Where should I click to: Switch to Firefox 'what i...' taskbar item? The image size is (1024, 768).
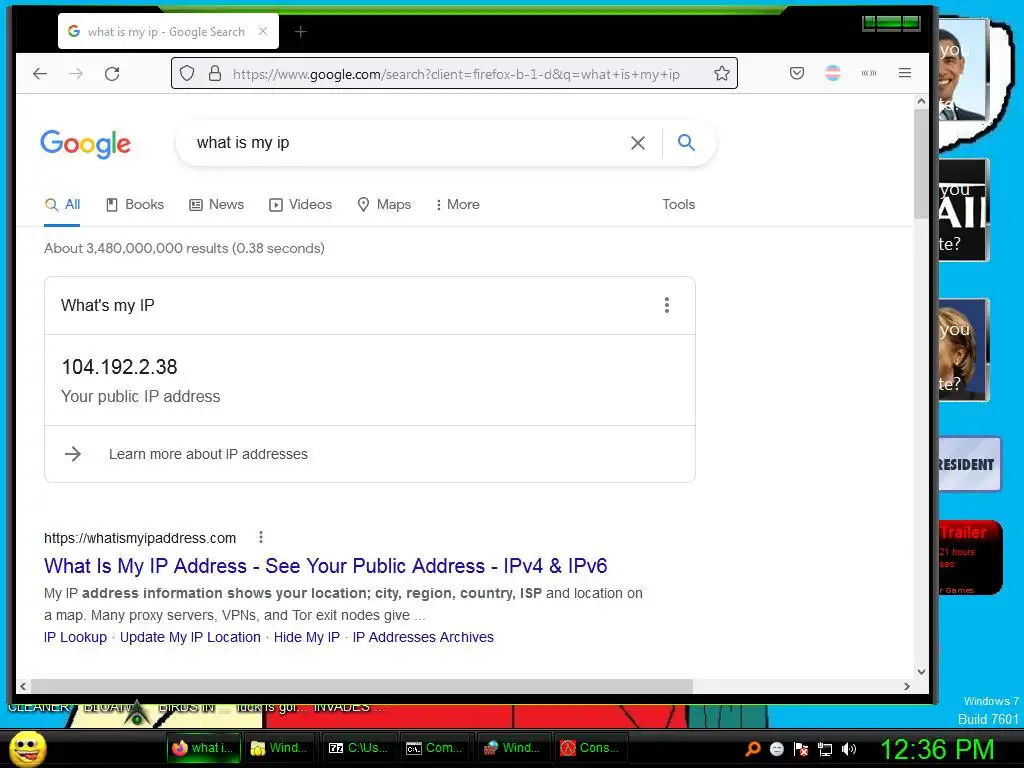(x=204, y=748)
